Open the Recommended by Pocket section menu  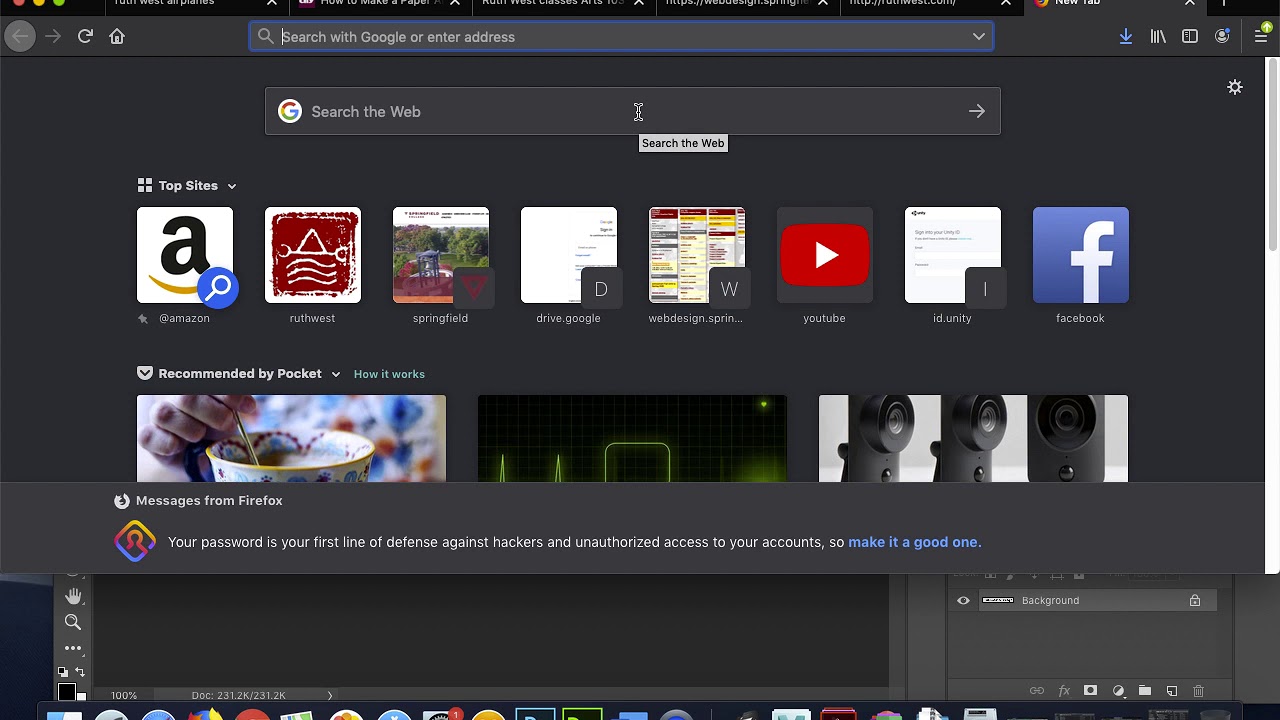click(336, 374)
